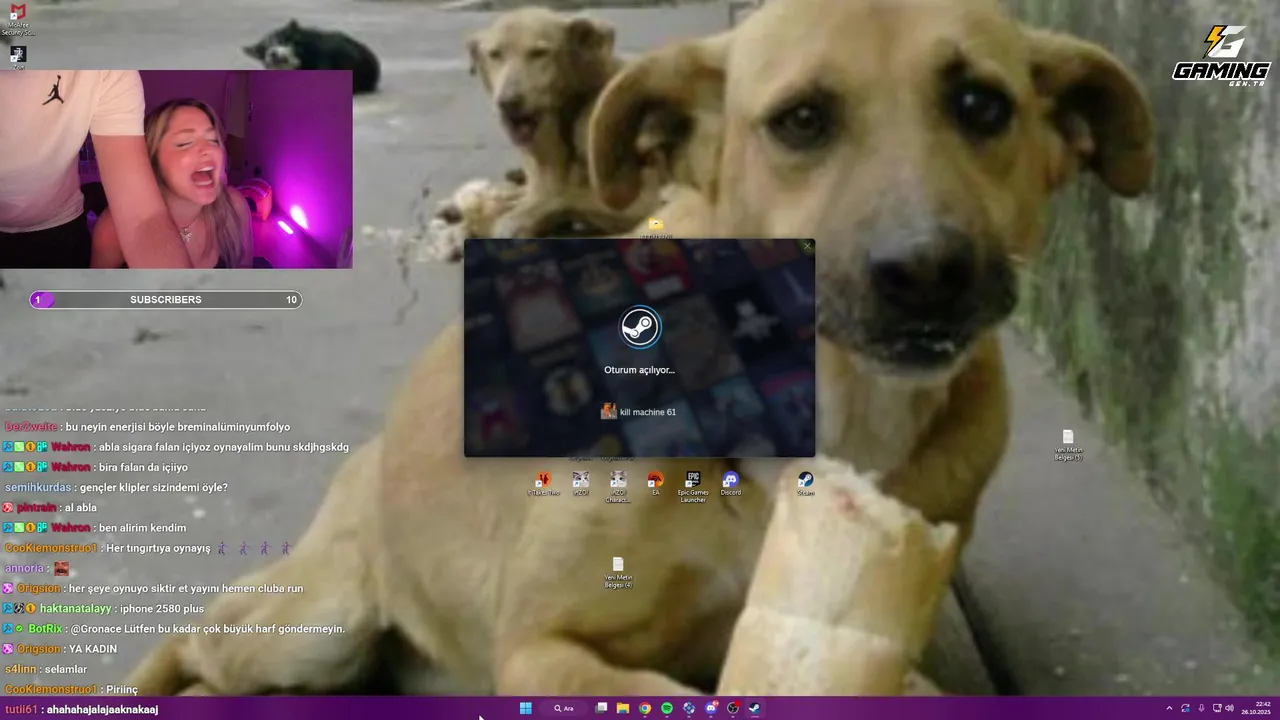Open the Discord desktop shortcut
This screenshot has height=720, width=1280.
(731, 484)
